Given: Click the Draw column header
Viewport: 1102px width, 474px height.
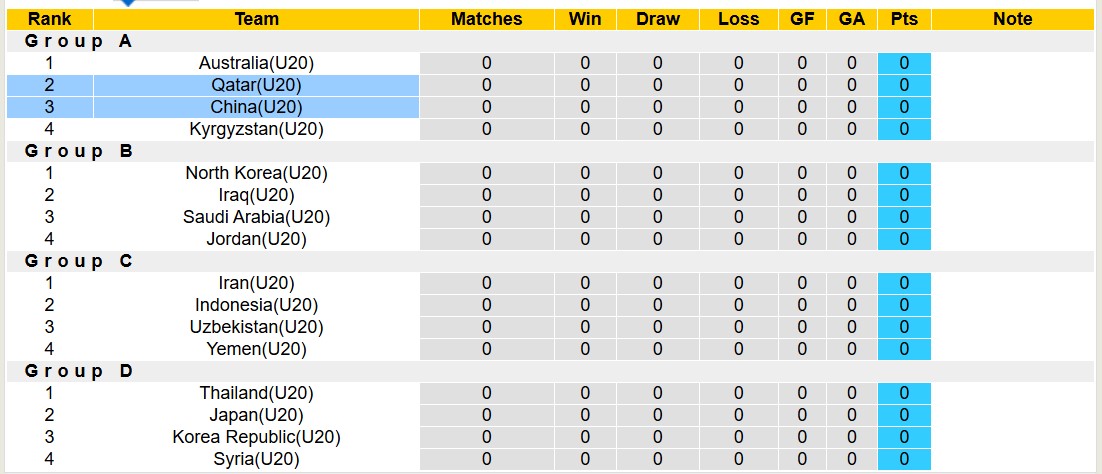Looking at the screenshot, I should tap(657, 19).
